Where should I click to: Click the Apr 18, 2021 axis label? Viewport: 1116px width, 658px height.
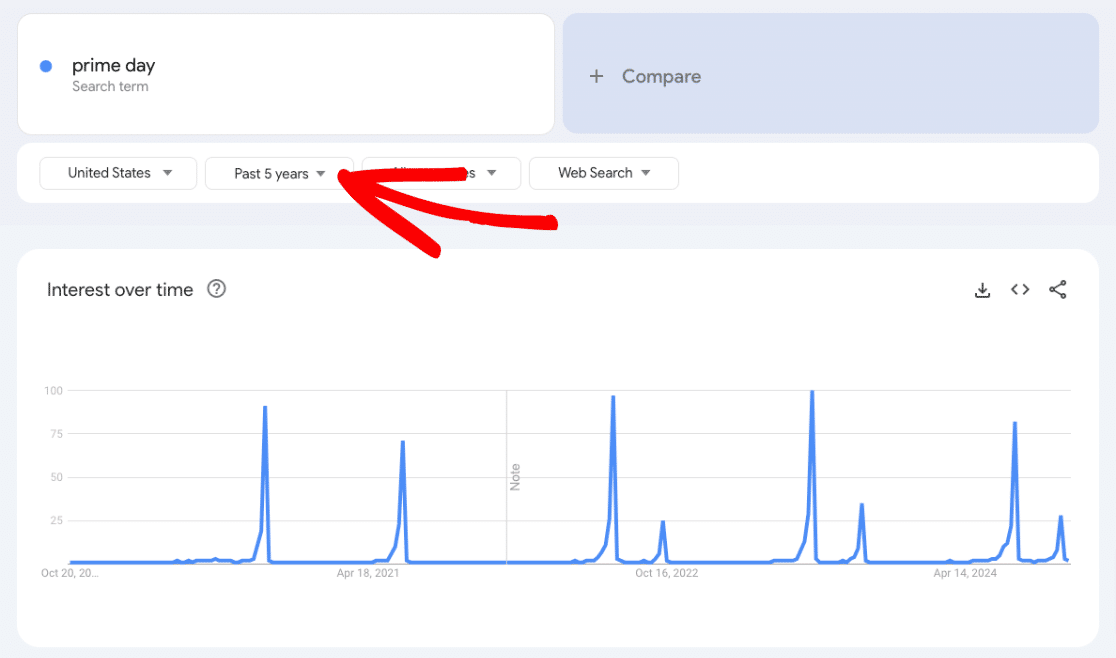click(369, 573)
